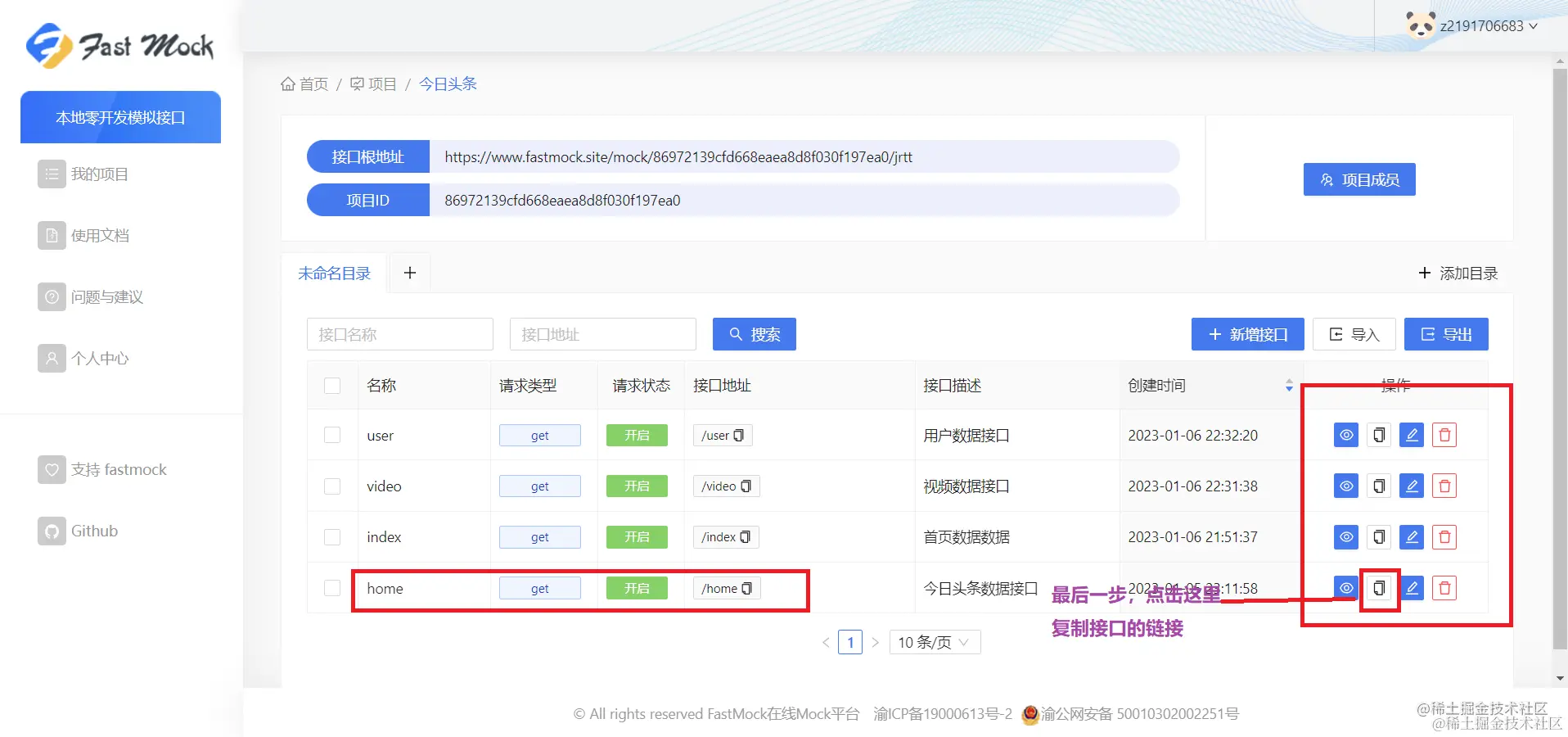
Task: Click the get request type for home
Action: click(540, 588)
